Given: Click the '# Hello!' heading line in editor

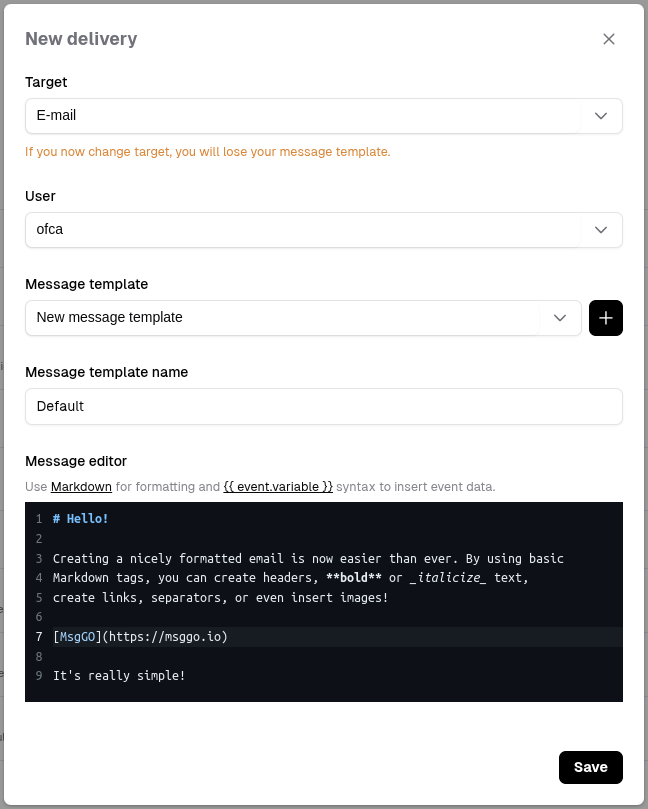Looking at the screenshot, I should [81, 519].
